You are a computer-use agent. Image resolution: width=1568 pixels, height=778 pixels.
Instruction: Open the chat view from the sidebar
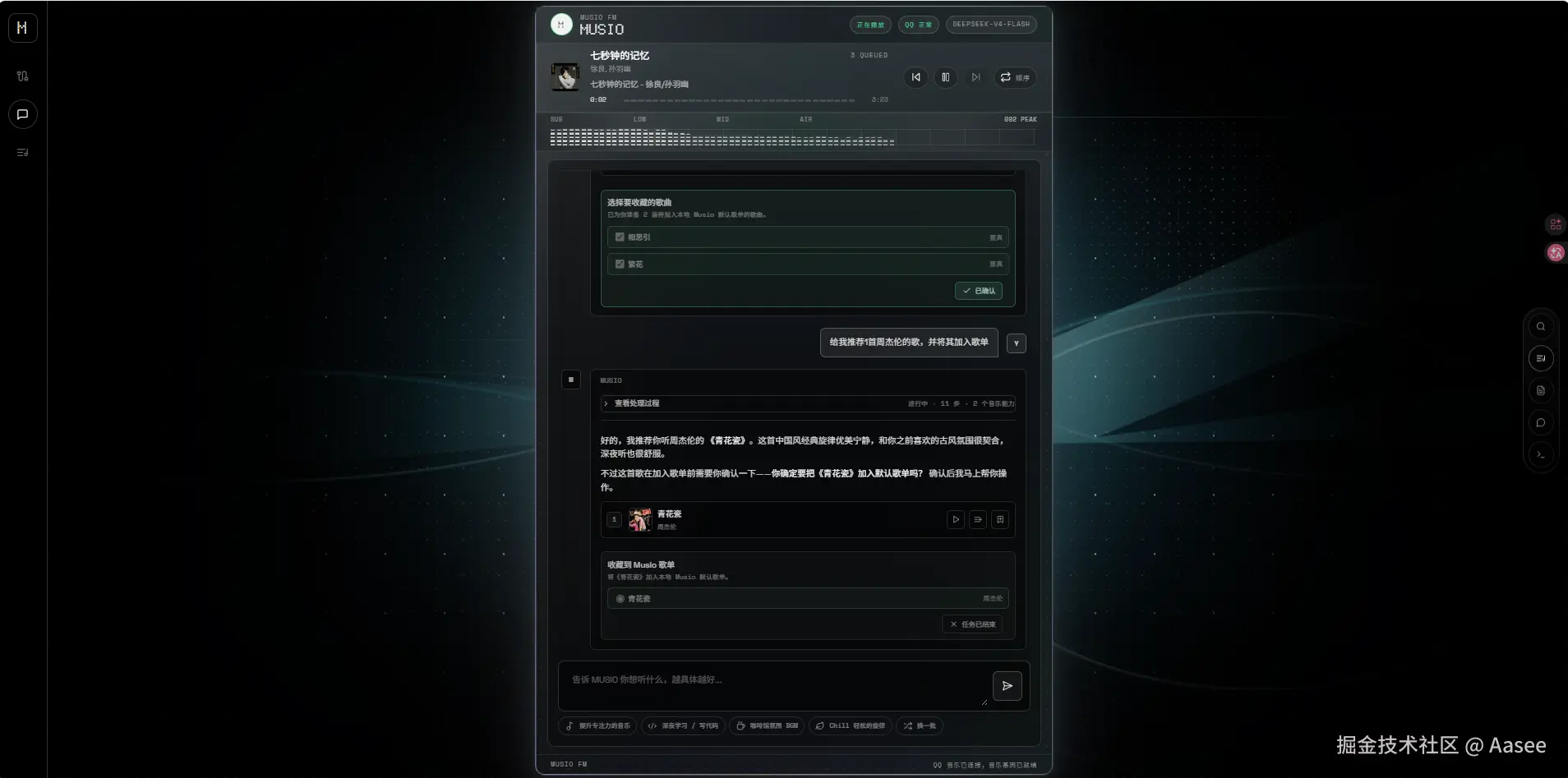pyautogui.click(x=22, y=114)
